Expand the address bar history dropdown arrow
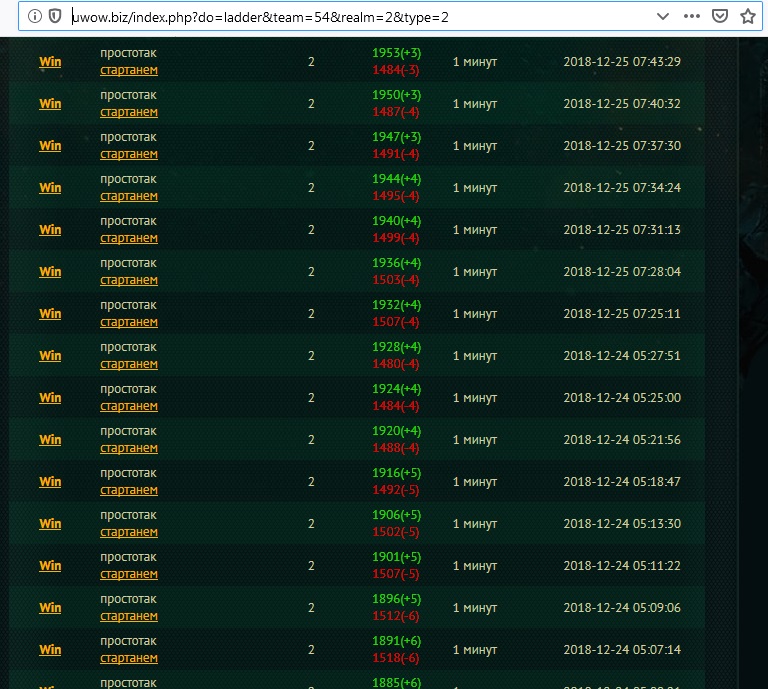This screenshot has height=689, width=768. (x=662, y=16)
